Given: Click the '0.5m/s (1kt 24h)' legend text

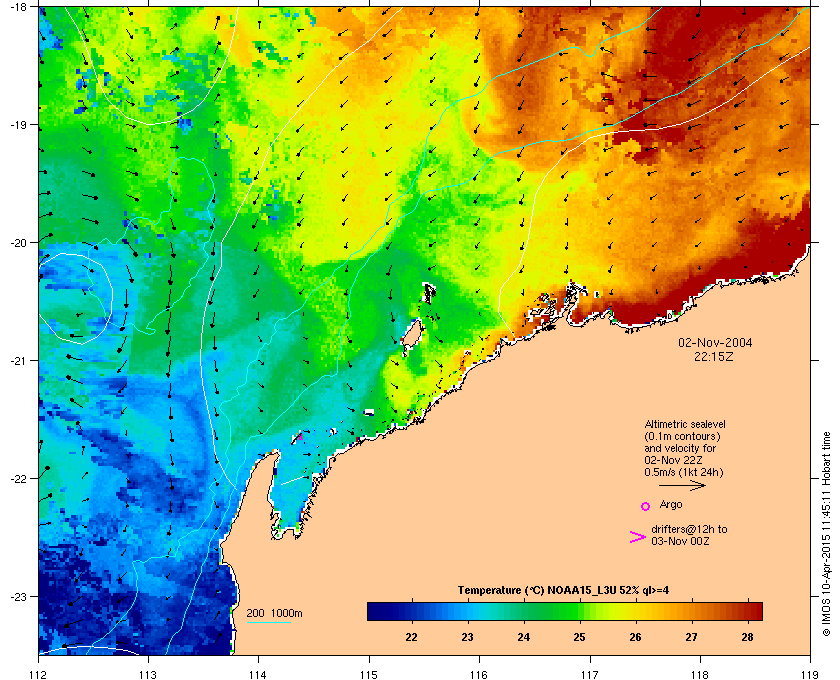Looking at the screenshot, I should (684, 472).
